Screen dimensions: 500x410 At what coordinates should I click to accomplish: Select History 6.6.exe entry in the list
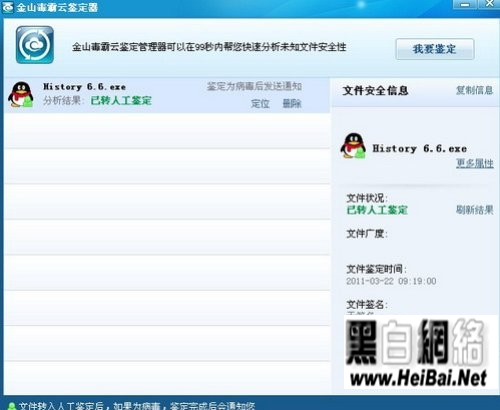pyautogui.click(x=167, y=95)
